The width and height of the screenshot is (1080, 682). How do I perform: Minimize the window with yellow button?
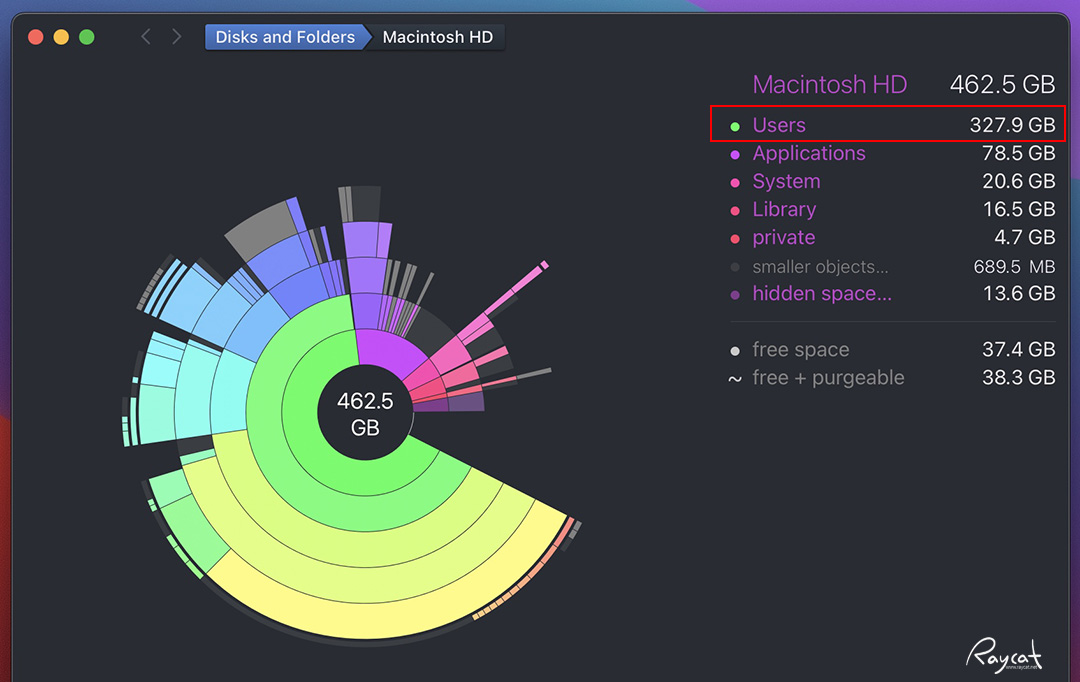[61, 37]
